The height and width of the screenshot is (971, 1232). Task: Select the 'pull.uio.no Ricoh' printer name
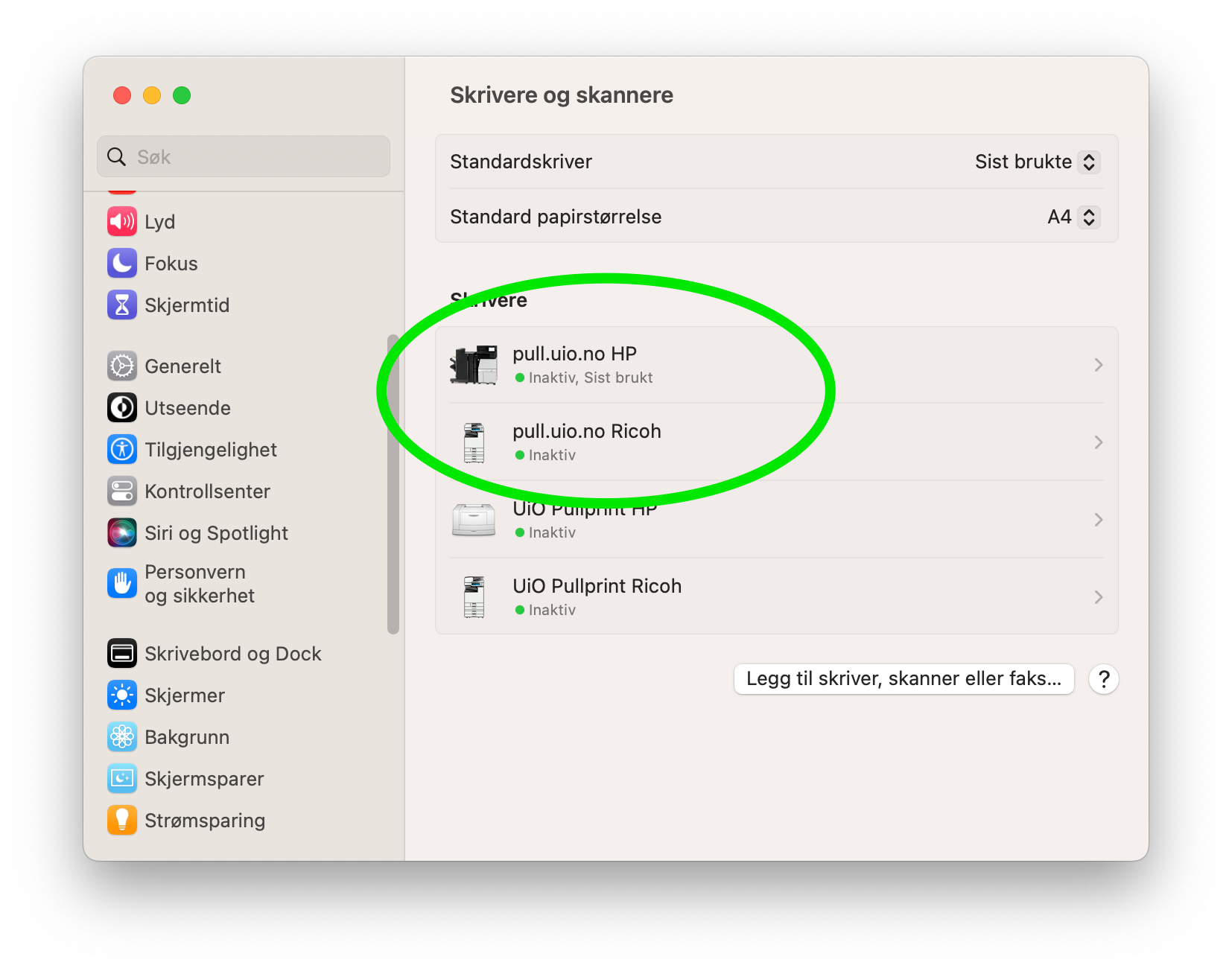click(587, 431)
